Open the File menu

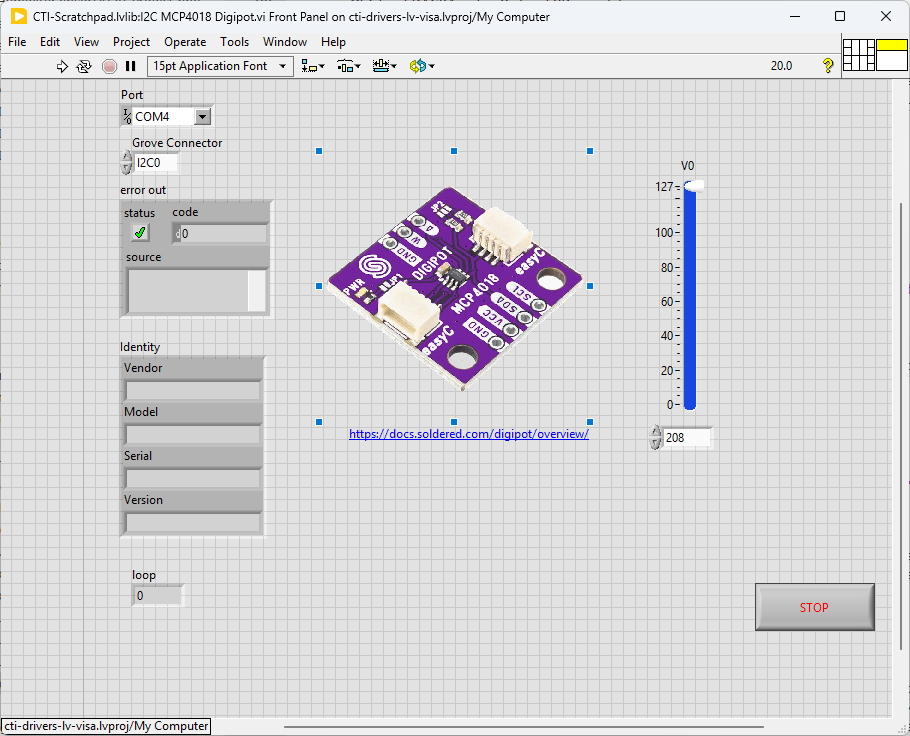click(x=17, y=42)
